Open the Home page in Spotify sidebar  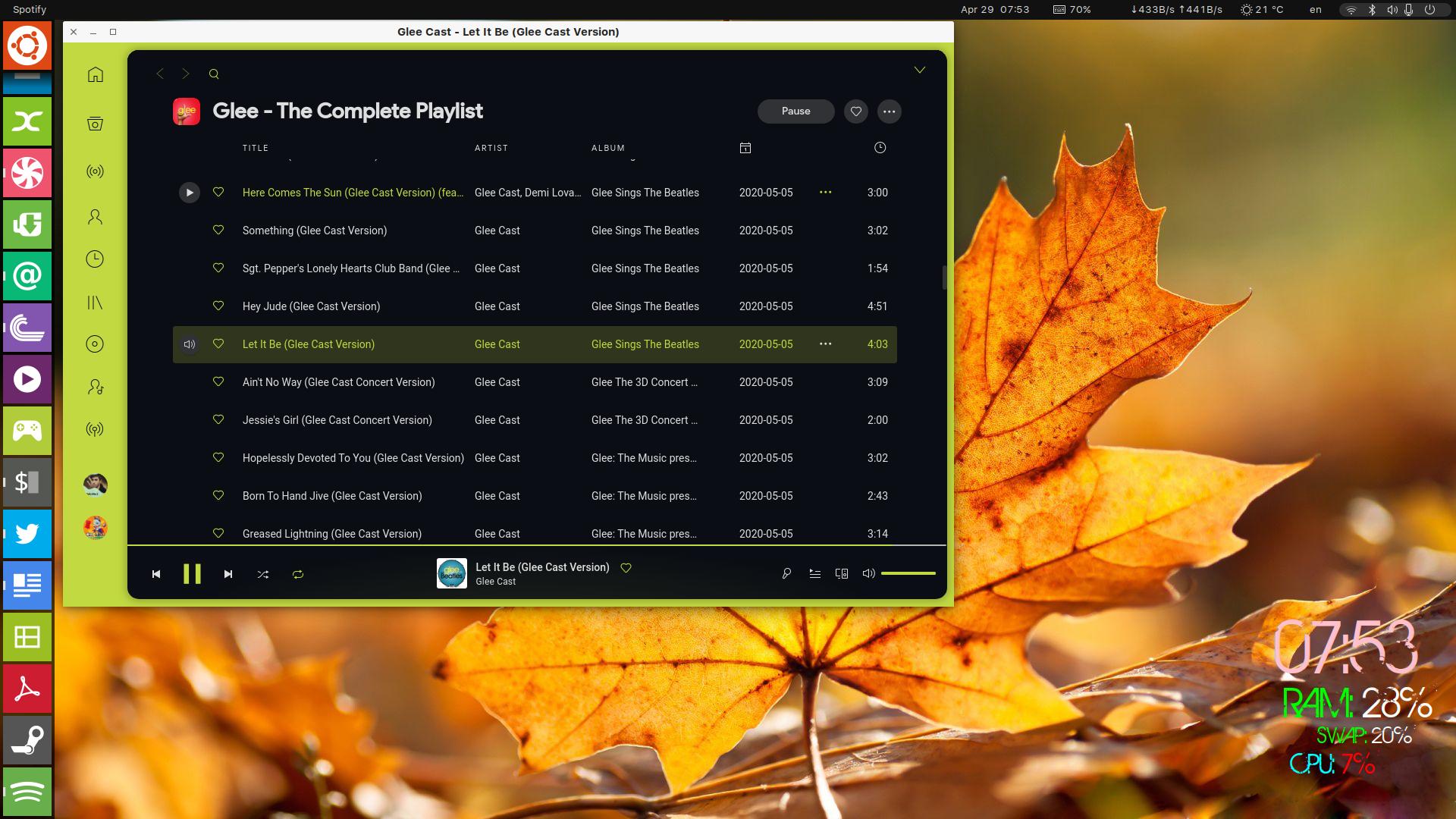pyautogui.click(x=95, y=74)
